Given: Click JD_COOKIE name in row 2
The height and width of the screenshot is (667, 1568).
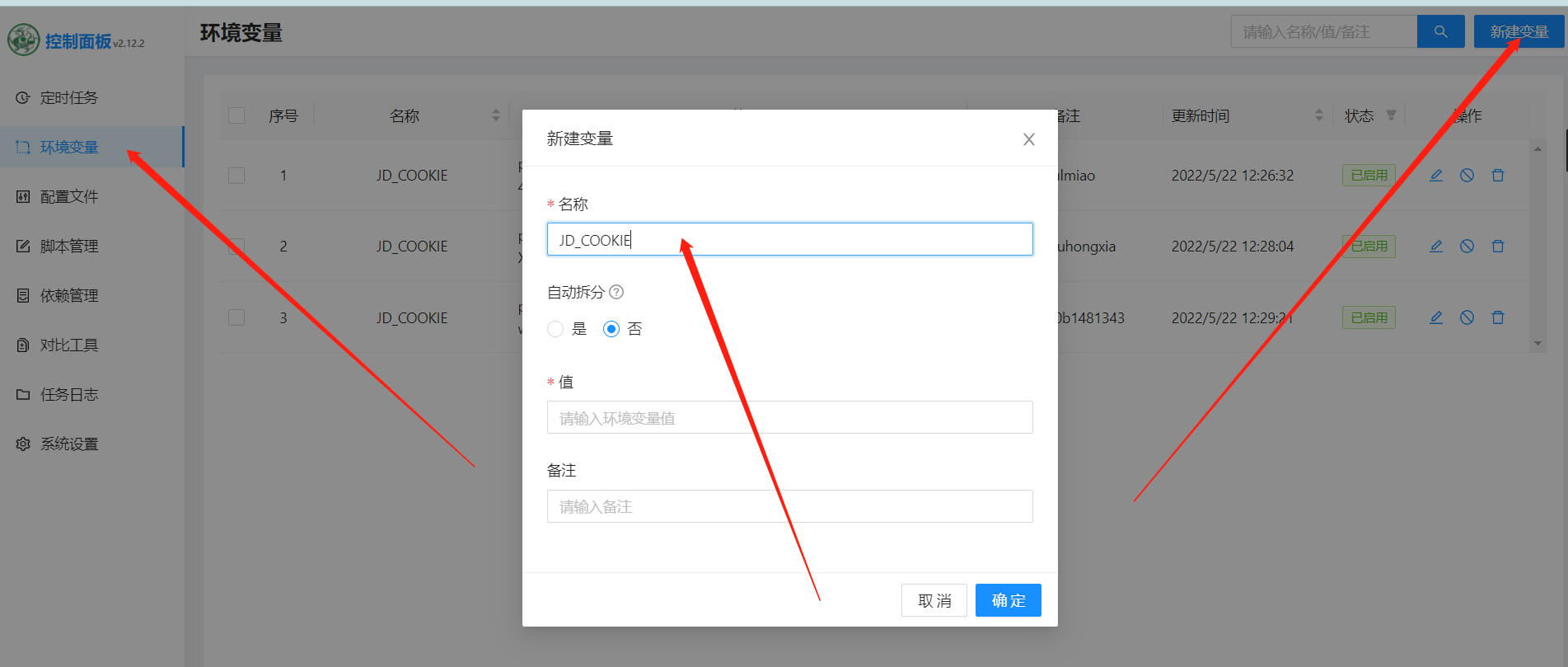Looking at the screenshot, I should pos(412,246).
